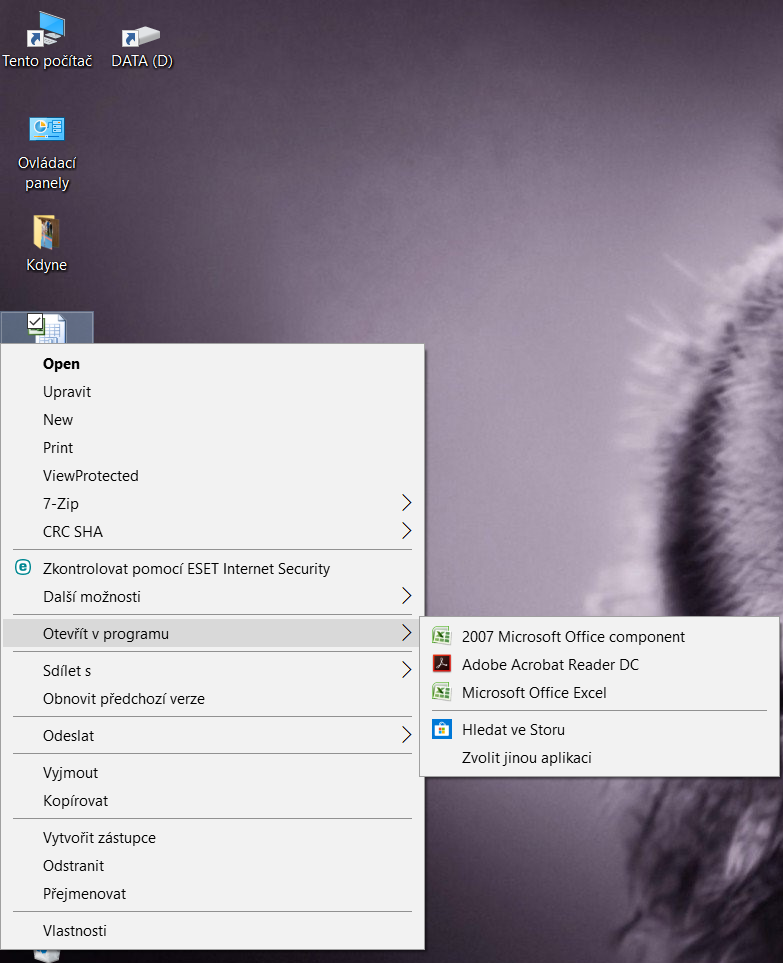783x963 pixels.
Task: Select Vyjmout from the context menu
Action: 212,773
